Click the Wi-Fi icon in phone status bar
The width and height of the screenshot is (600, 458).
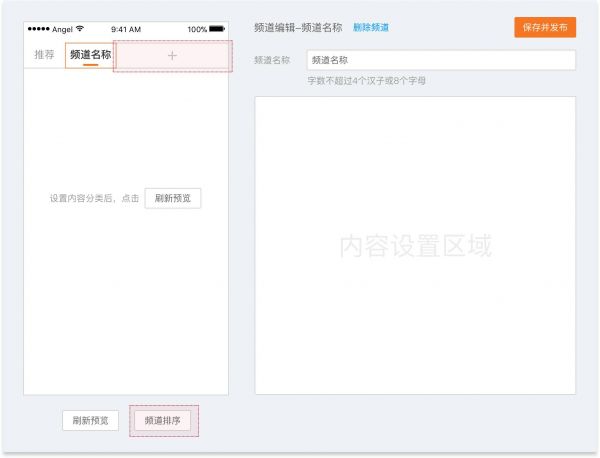[x=80, y=29]
